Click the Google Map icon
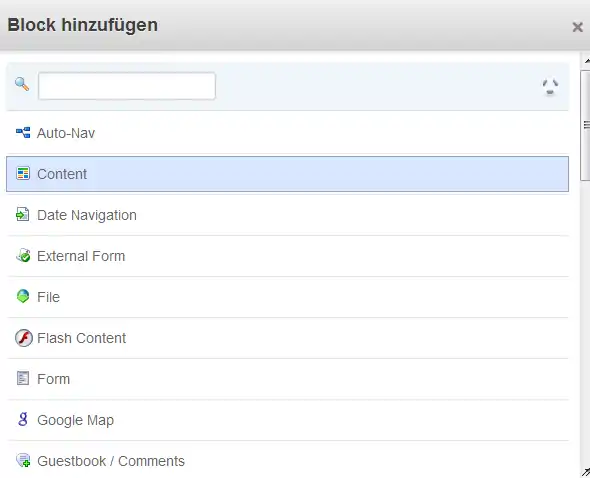 coord(23,419)
